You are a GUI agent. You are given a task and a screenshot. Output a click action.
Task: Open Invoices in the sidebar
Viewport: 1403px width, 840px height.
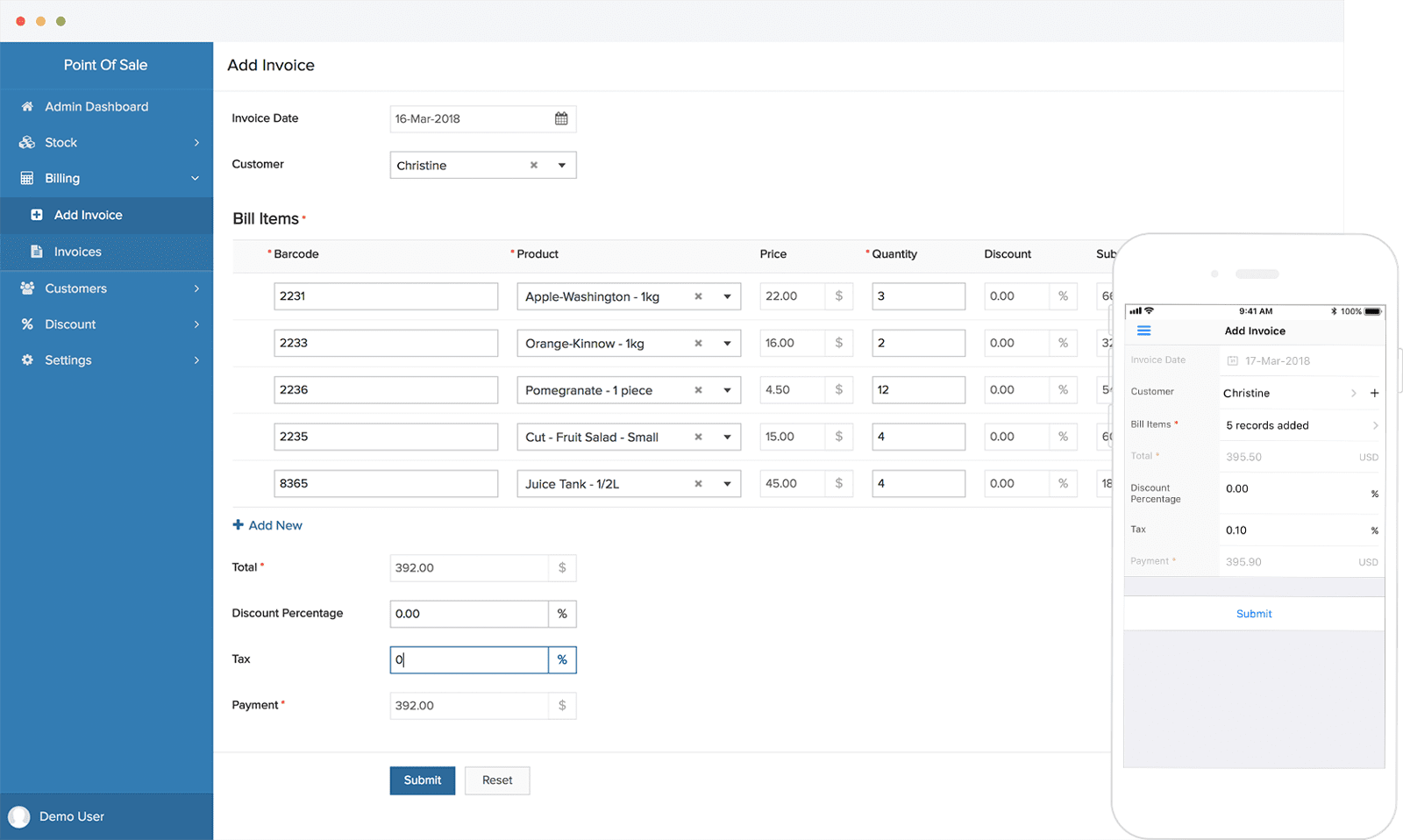(77, 252)
